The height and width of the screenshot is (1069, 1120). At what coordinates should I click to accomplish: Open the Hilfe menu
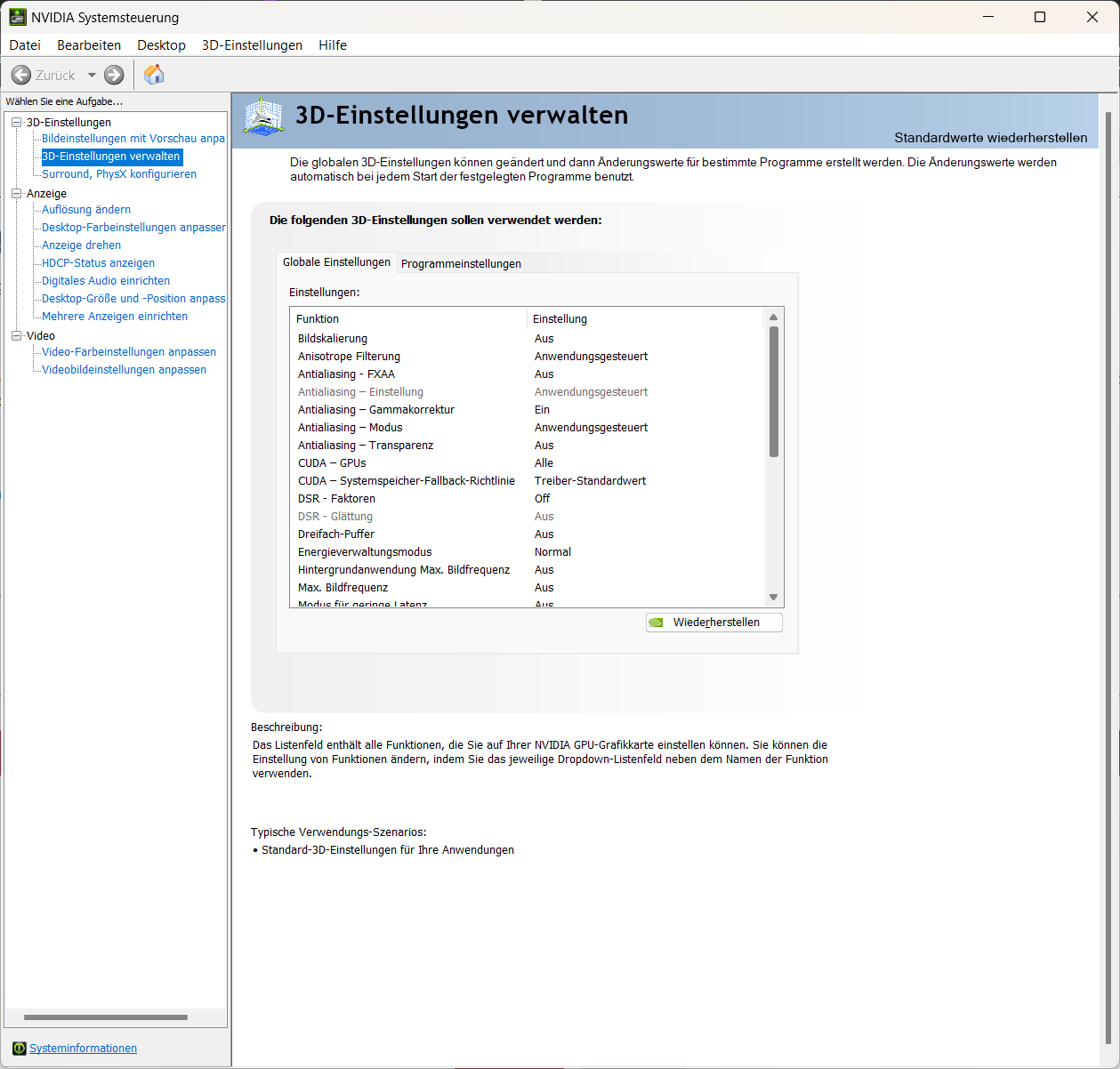coord(333,45)
